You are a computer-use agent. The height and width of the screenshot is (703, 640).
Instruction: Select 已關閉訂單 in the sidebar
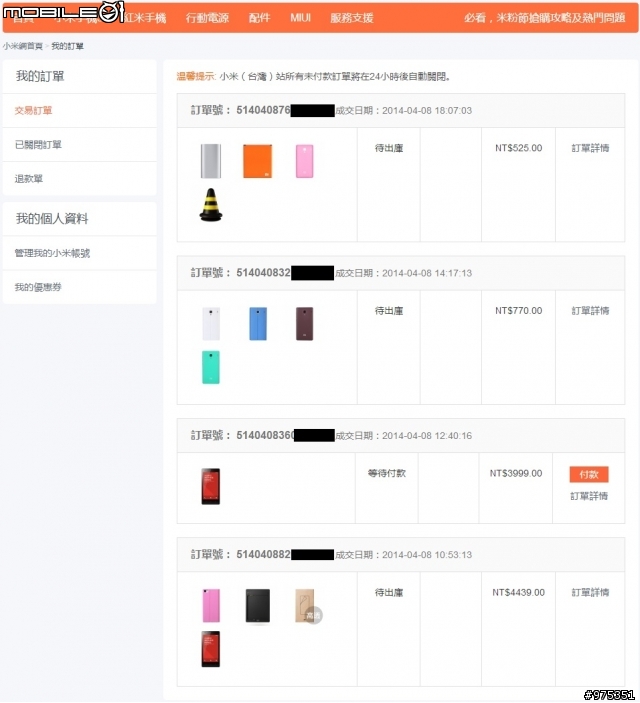[x=38, y=144]
